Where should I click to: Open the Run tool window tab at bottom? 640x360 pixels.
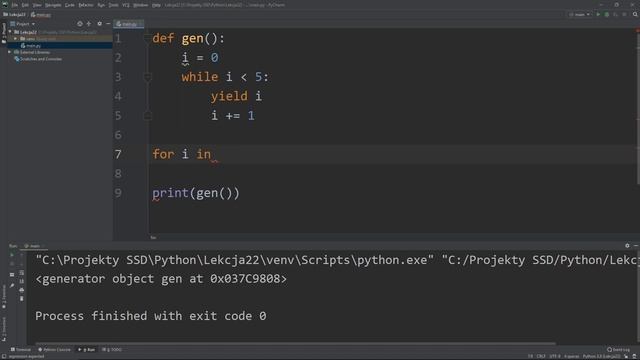(87, 350)
